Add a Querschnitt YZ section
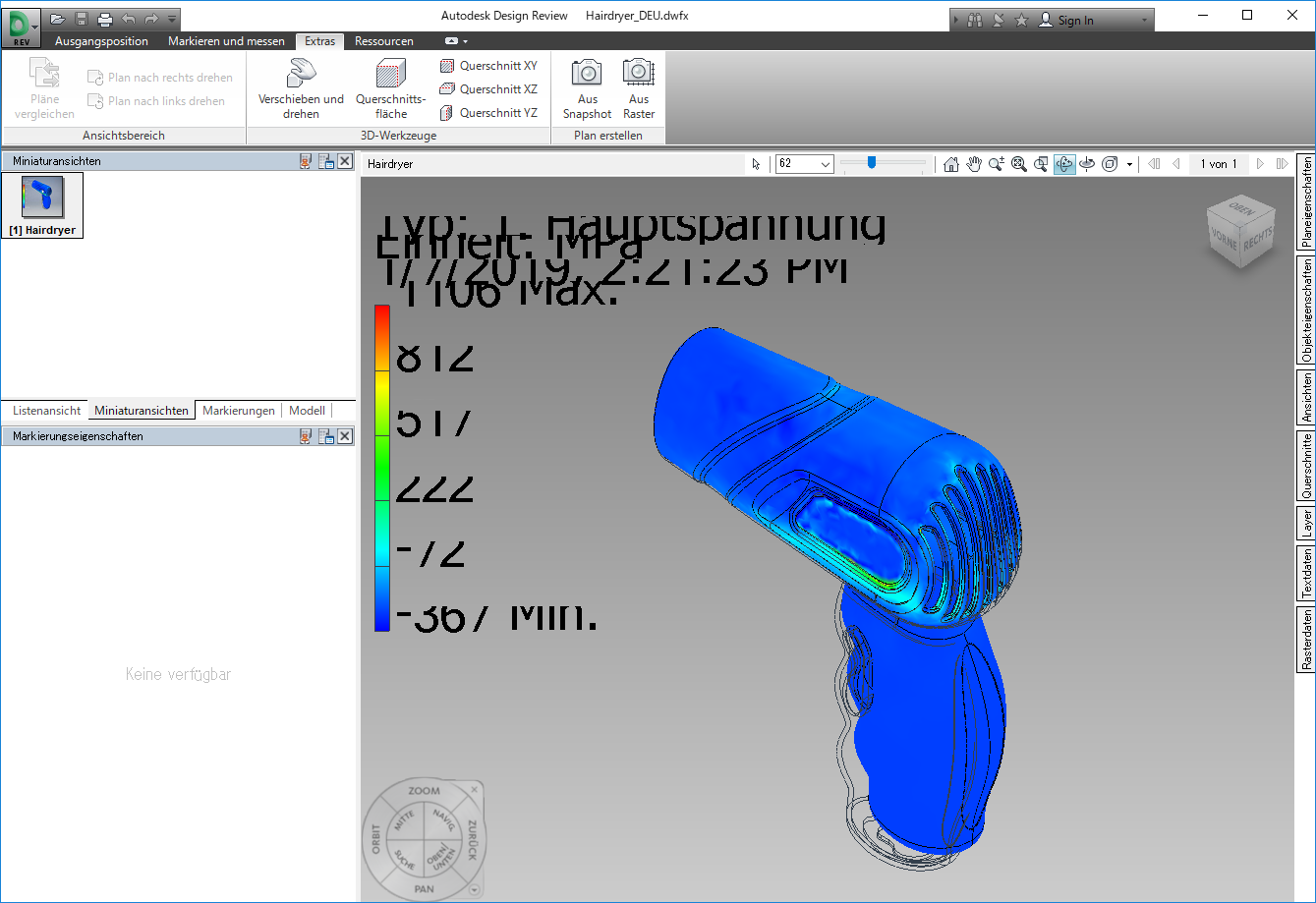 click(x=488, y=113)
